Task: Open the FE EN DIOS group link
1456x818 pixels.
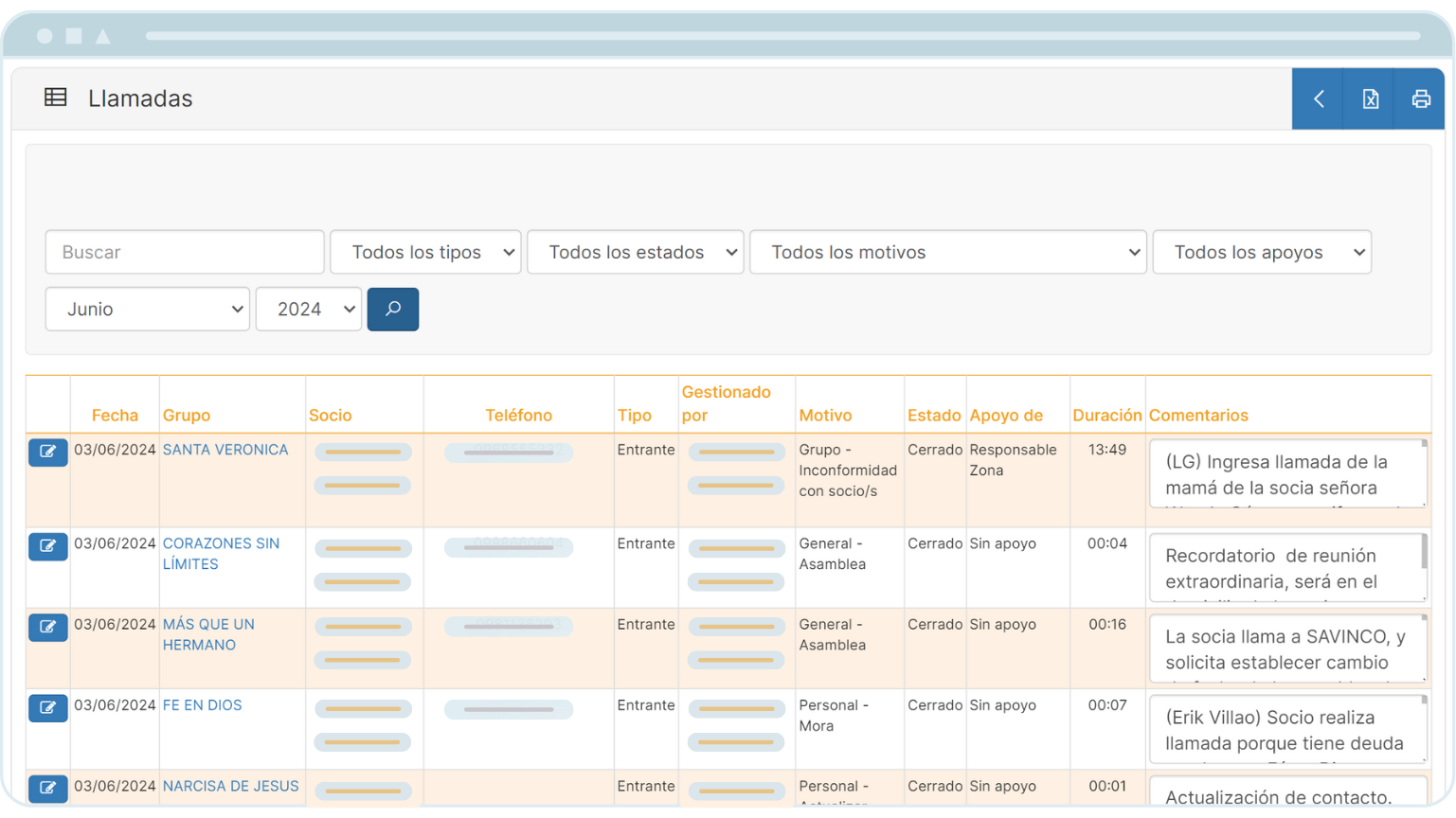Action: tap(202, 705)
